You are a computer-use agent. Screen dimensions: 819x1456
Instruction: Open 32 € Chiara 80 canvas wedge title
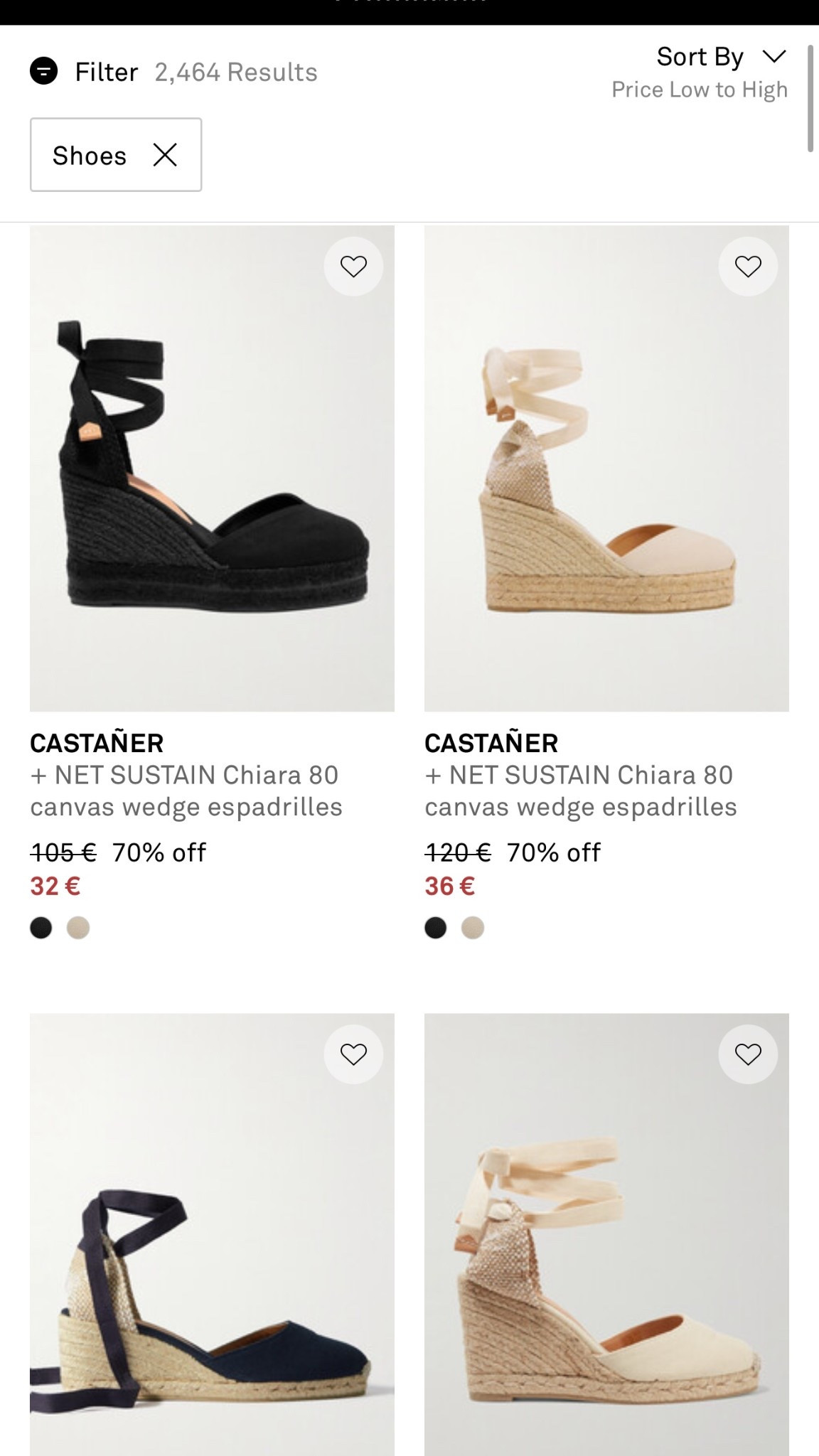coord(186,791)
